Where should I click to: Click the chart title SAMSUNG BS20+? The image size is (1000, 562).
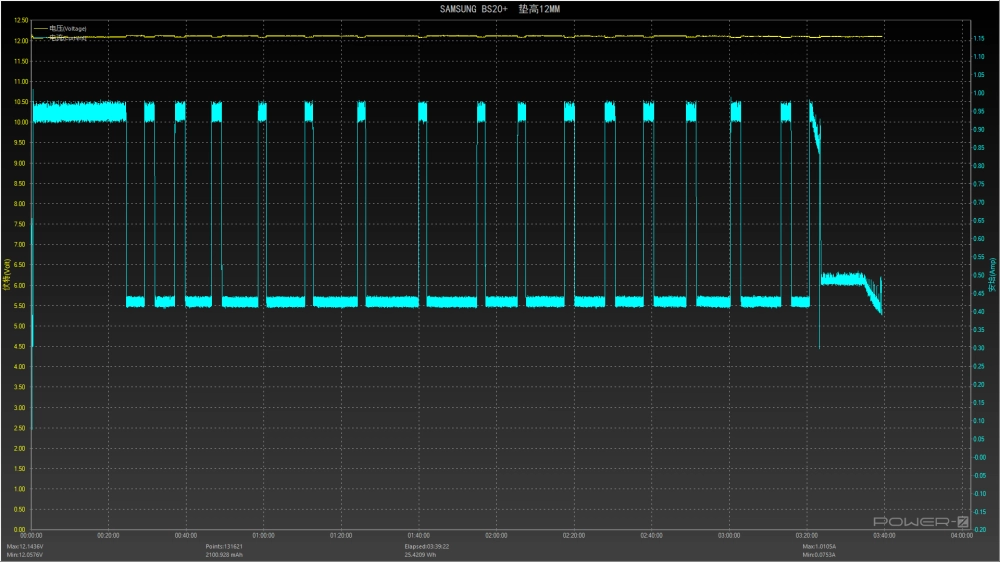point(500,9)
